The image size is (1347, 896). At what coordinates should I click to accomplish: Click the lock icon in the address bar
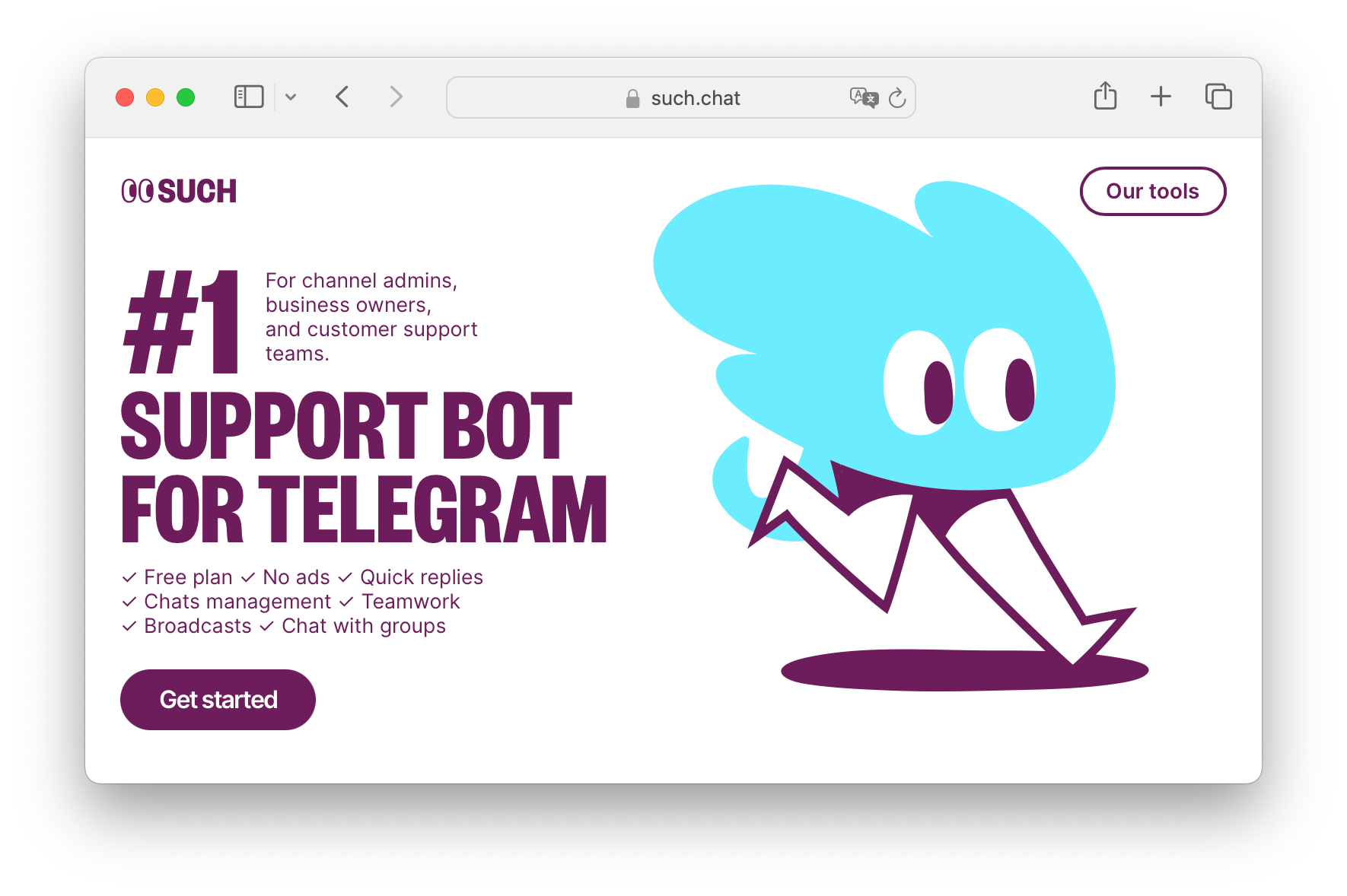click(x=632, y=98)
